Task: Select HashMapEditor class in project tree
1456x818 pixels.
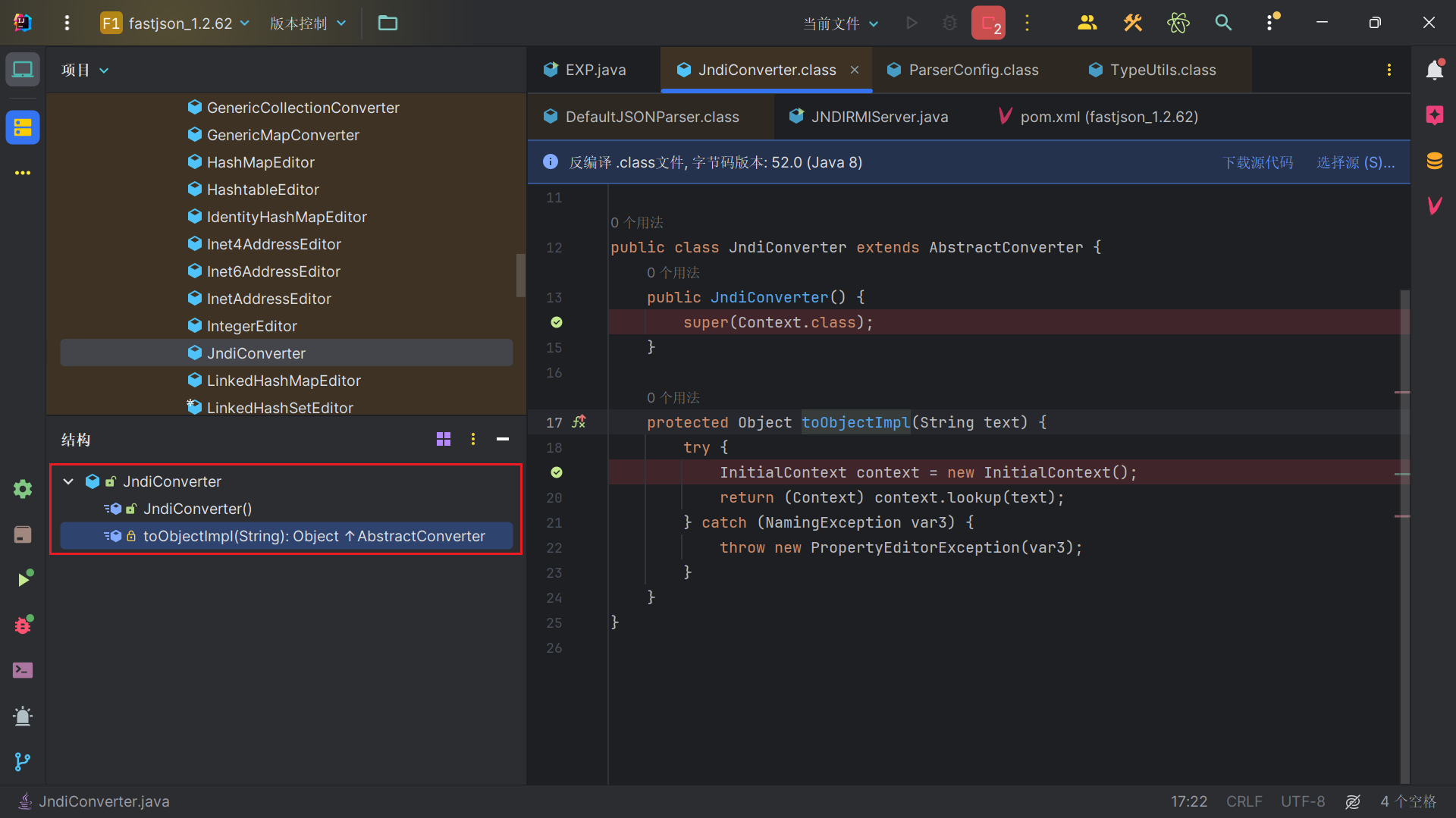Action: (251, 162)
